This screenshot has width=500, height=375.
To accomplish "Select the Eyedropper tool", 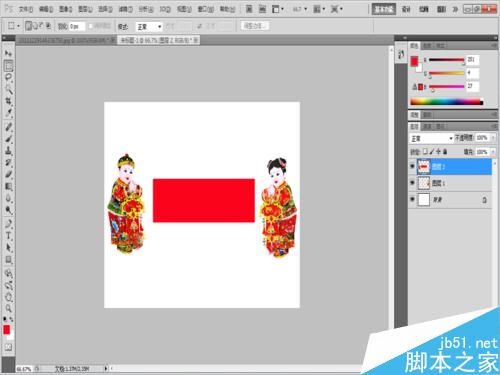I will click(x=8, y=113).
